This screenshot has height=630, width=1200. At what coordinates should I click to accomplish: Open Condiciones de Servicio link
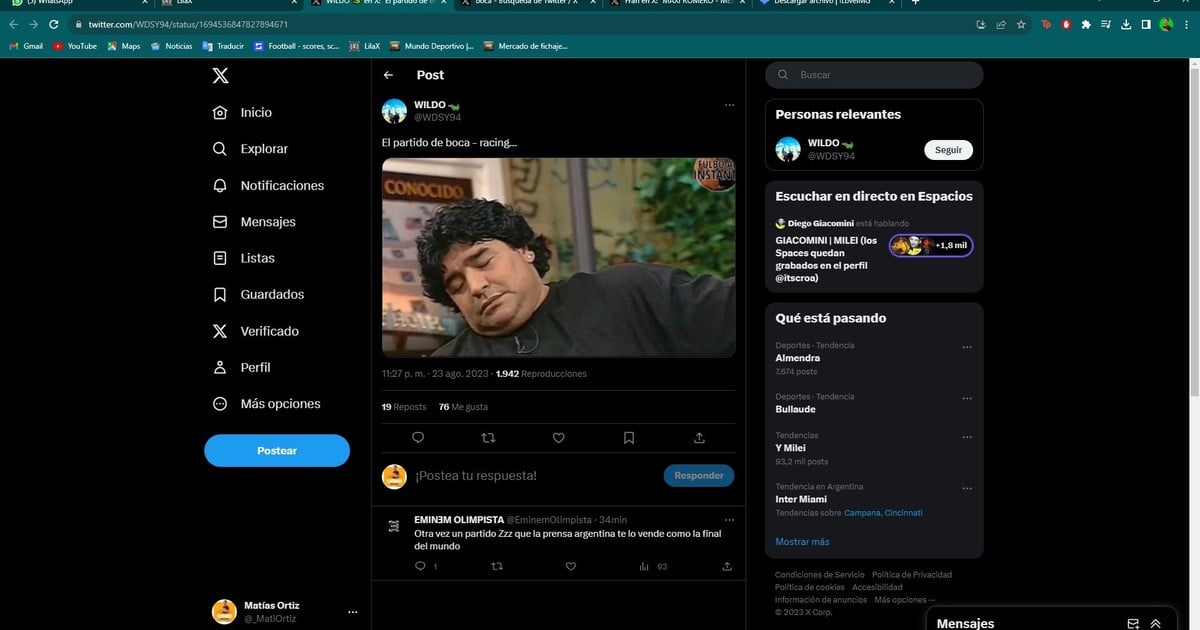click(819, 575)
